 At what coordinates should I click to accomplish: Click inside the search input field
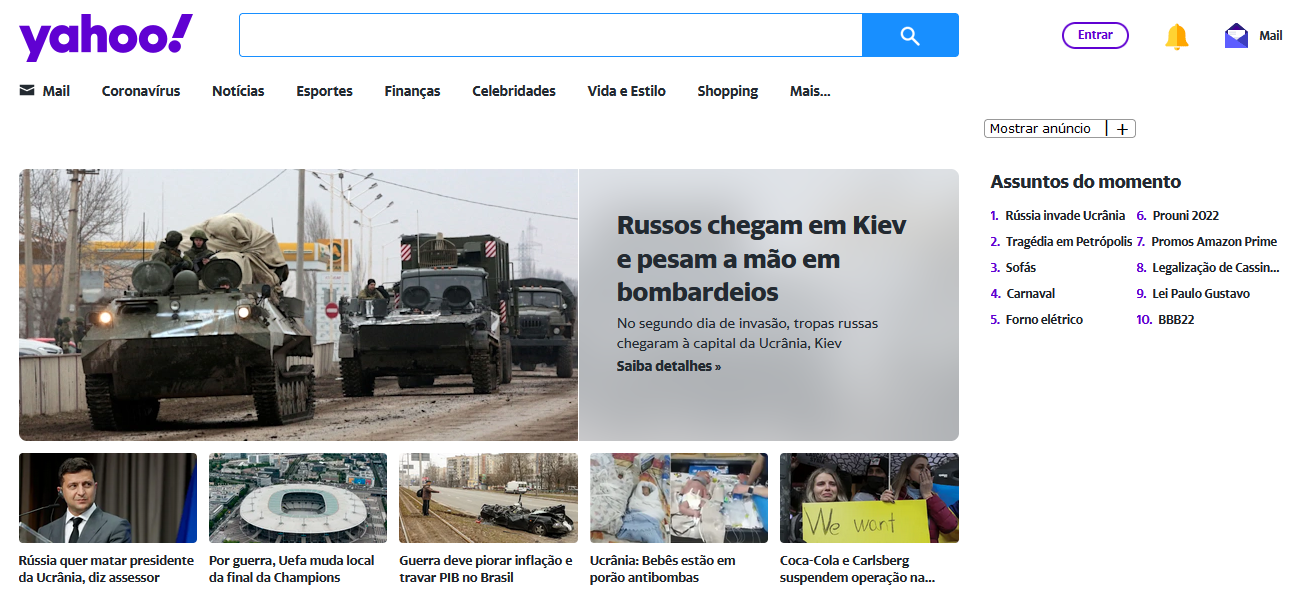point(550,35)
